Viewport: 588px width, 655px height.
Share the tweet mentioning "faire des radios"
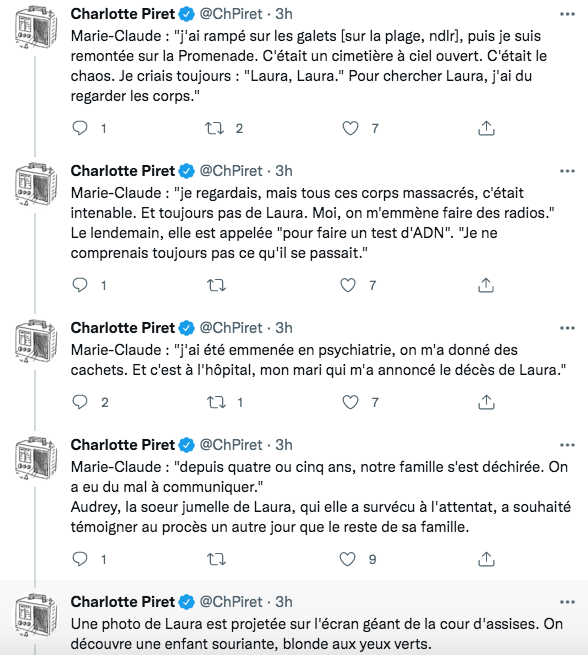coord(486,285)
